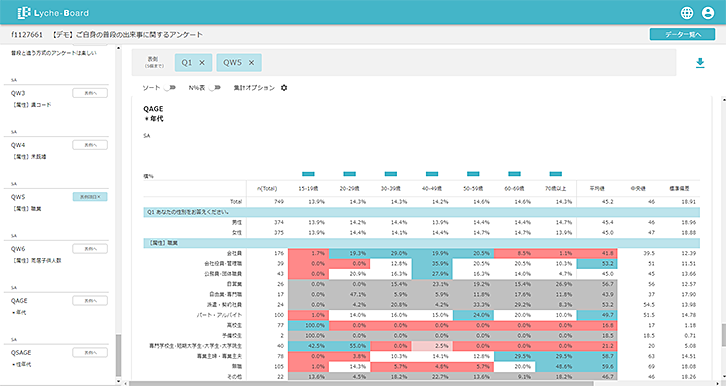Add QW4 to the table side

click(90, 145)
